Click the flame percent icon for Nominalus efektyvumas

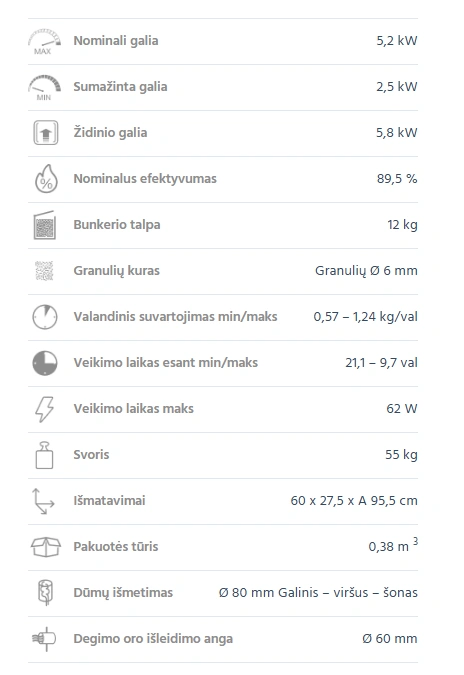point(46,179)
